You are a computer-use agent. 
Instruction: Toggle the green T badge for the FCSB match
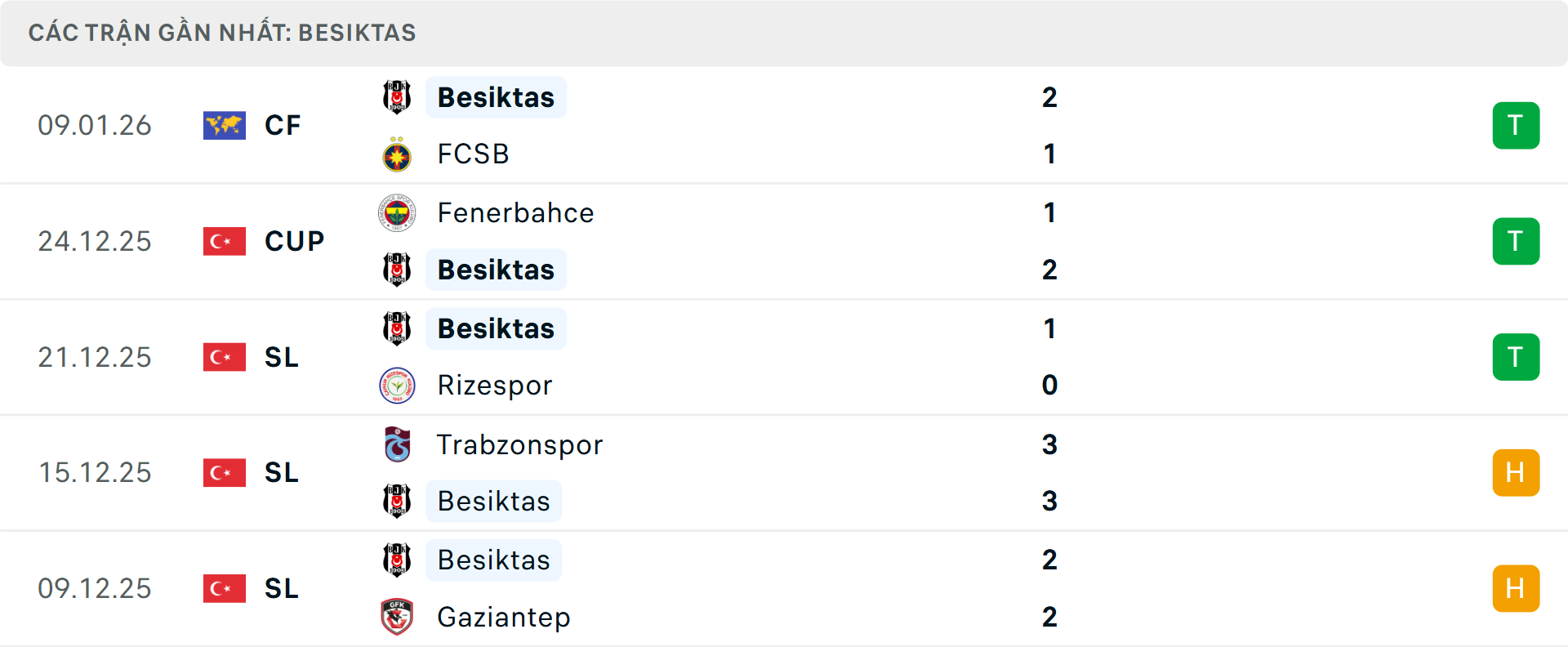point(1516,125)
